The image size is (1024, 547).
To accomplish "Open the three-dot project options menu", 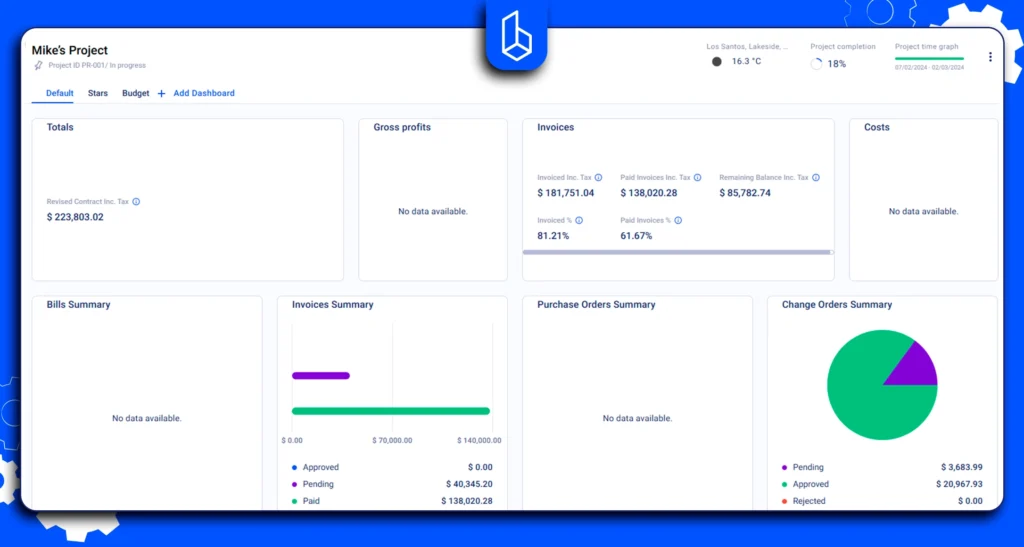I will [990, 57].
